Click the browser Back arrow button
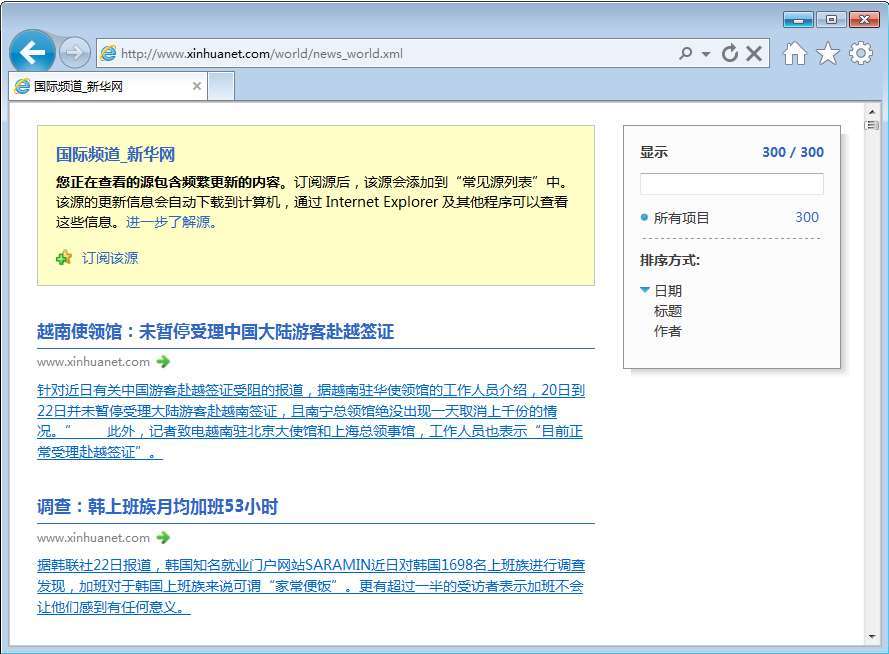This screenshot has height=654, width=889. [32, 53]
